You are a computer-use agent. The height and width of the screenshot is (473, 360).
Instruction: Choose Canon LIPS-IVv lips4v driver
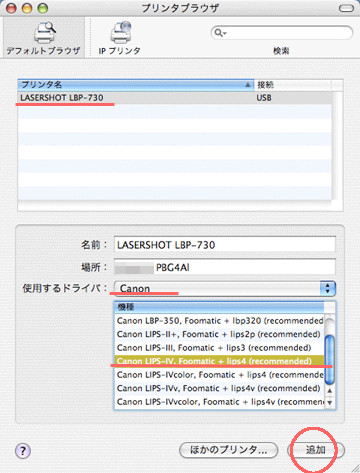click(219, 388)
